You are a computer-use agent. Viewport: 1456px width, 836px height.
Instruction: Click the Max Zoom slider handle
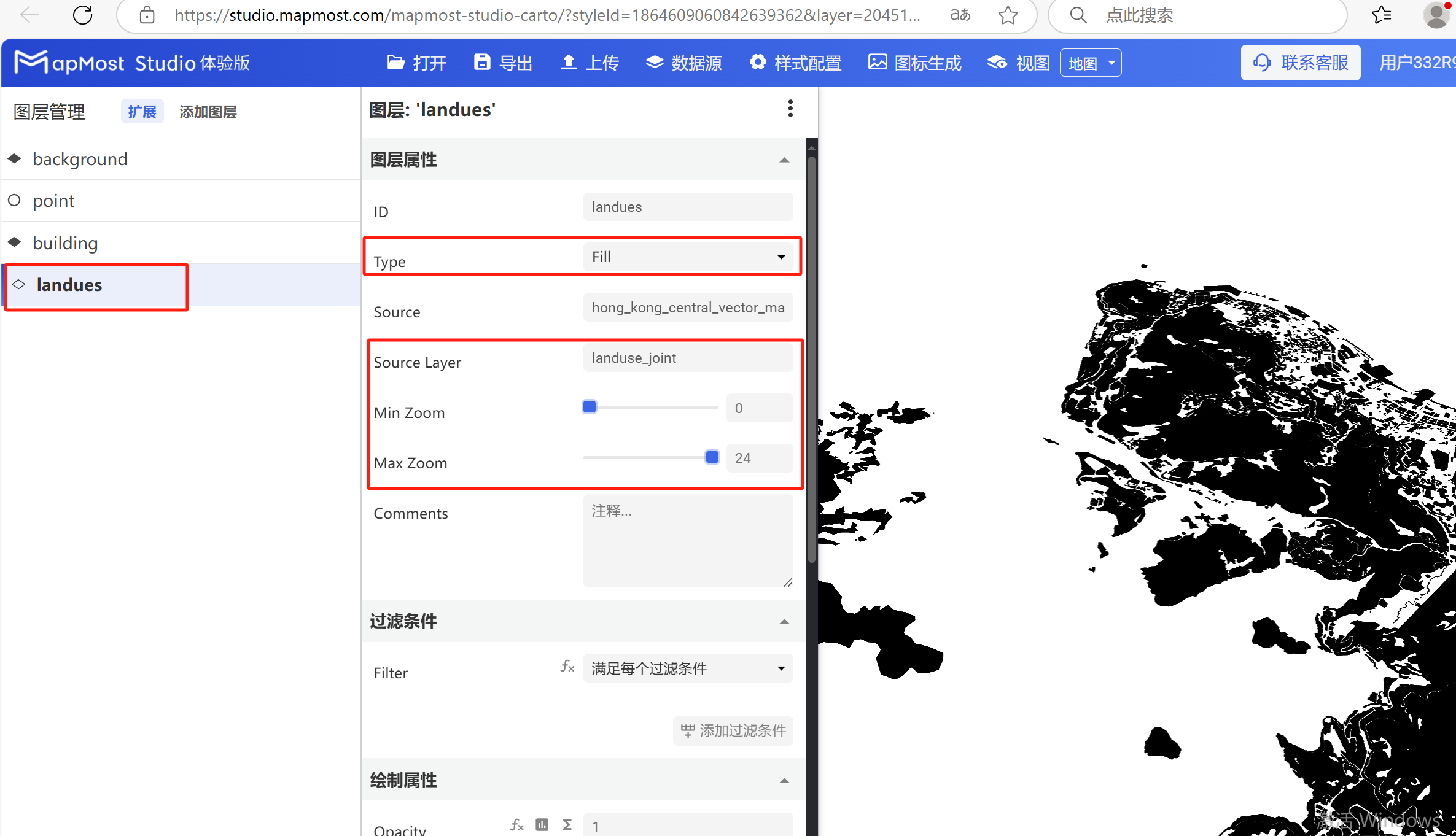pos(712,457)
